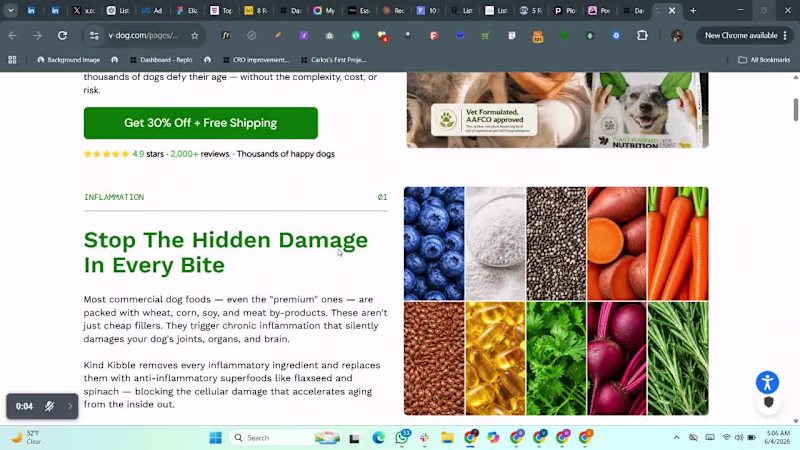800x450 pixels.
Task: Click the 'Stop The Hidden Damage' heading
Action: [226, 252]
